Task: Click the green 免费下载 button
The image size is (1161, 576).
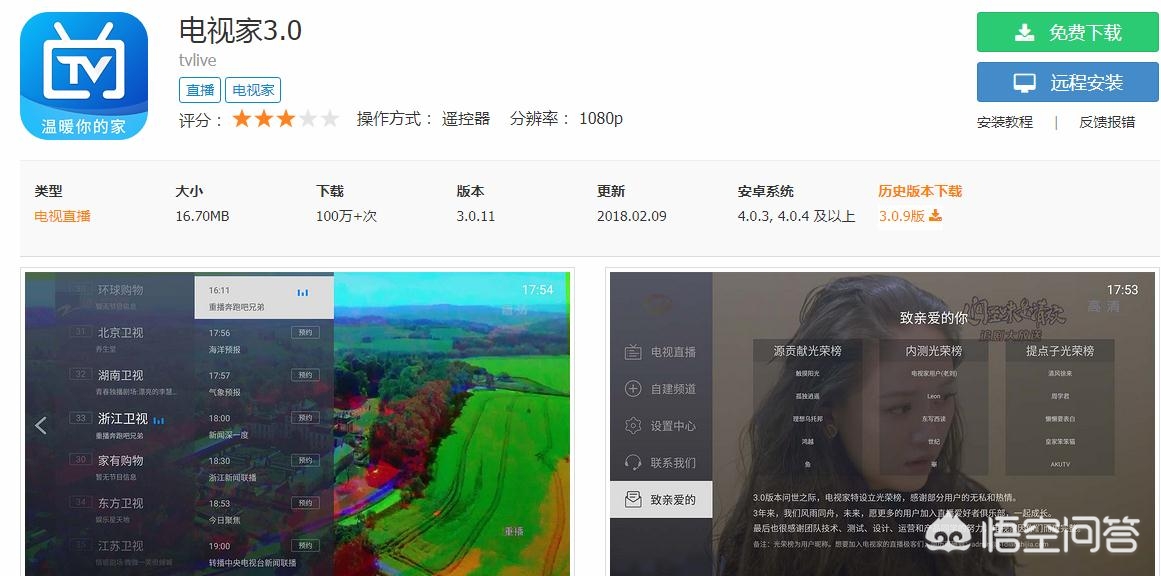Action: (1068, 32)
